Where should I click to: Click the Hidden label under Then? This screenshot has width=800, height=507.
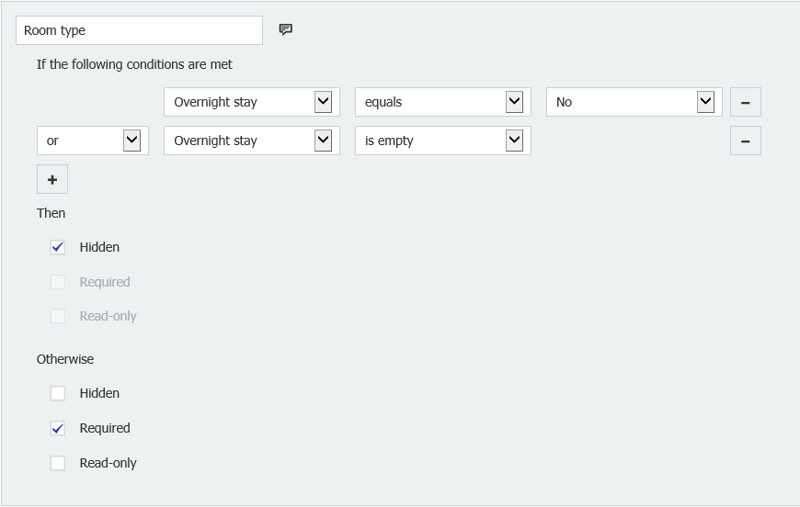pyautogui.click(x=100, y=247)
